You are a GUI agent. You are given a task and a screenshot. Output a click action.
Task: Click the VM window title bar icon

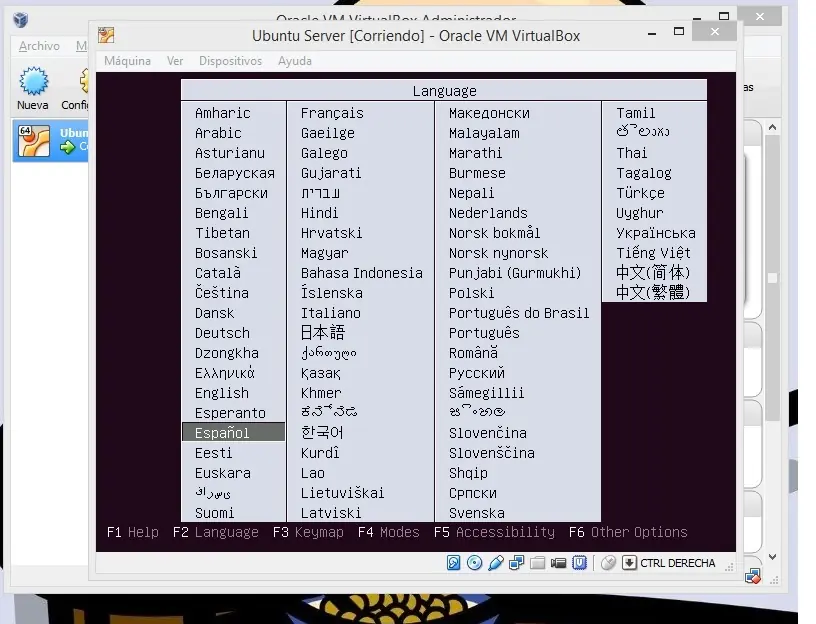pyautogui.click(x=106, y=35)
